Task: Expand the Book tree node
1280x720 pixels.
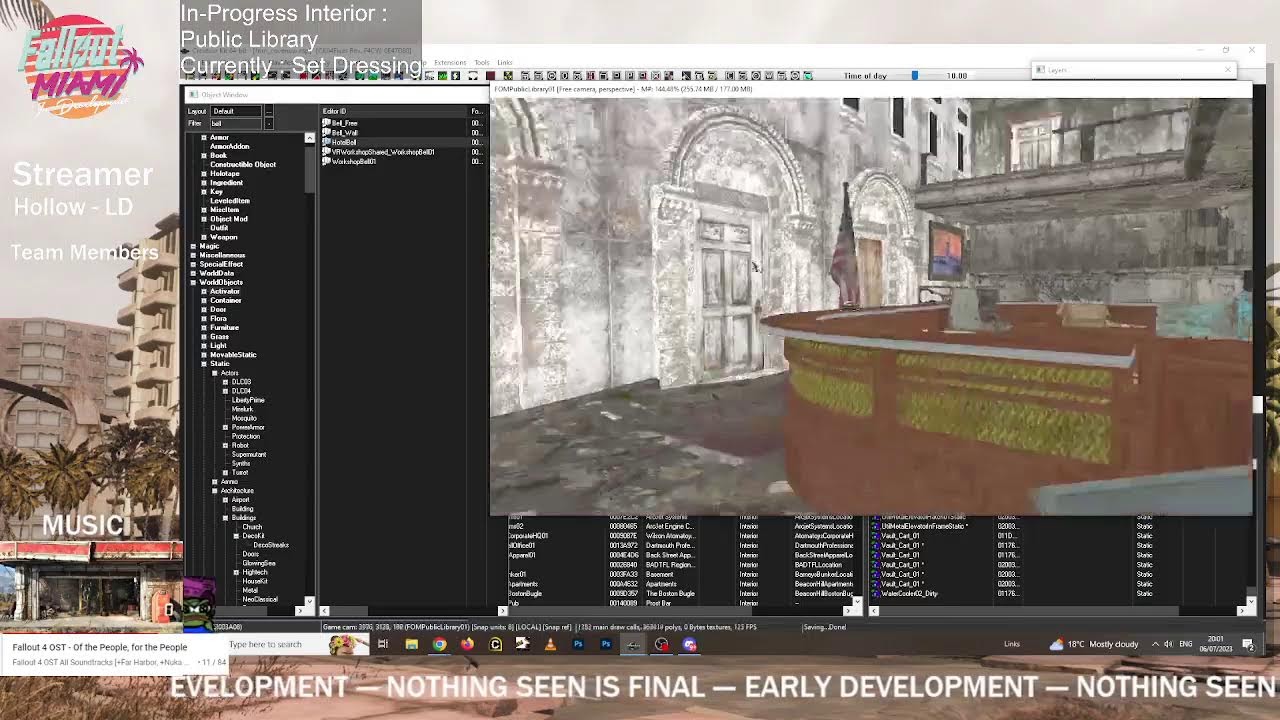Action: tap(204, 155)
